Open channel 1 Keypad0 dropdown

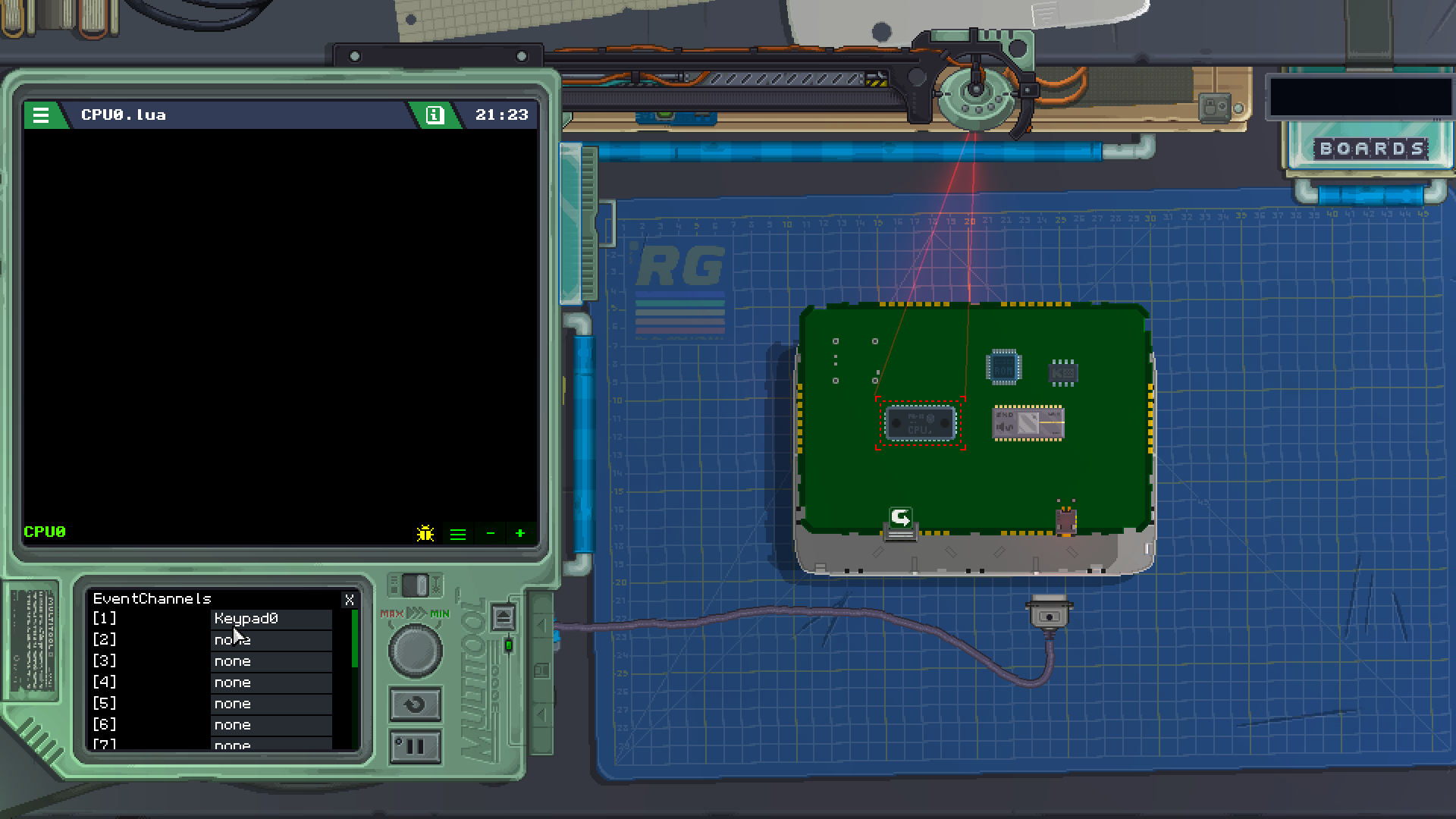point(271,619)
